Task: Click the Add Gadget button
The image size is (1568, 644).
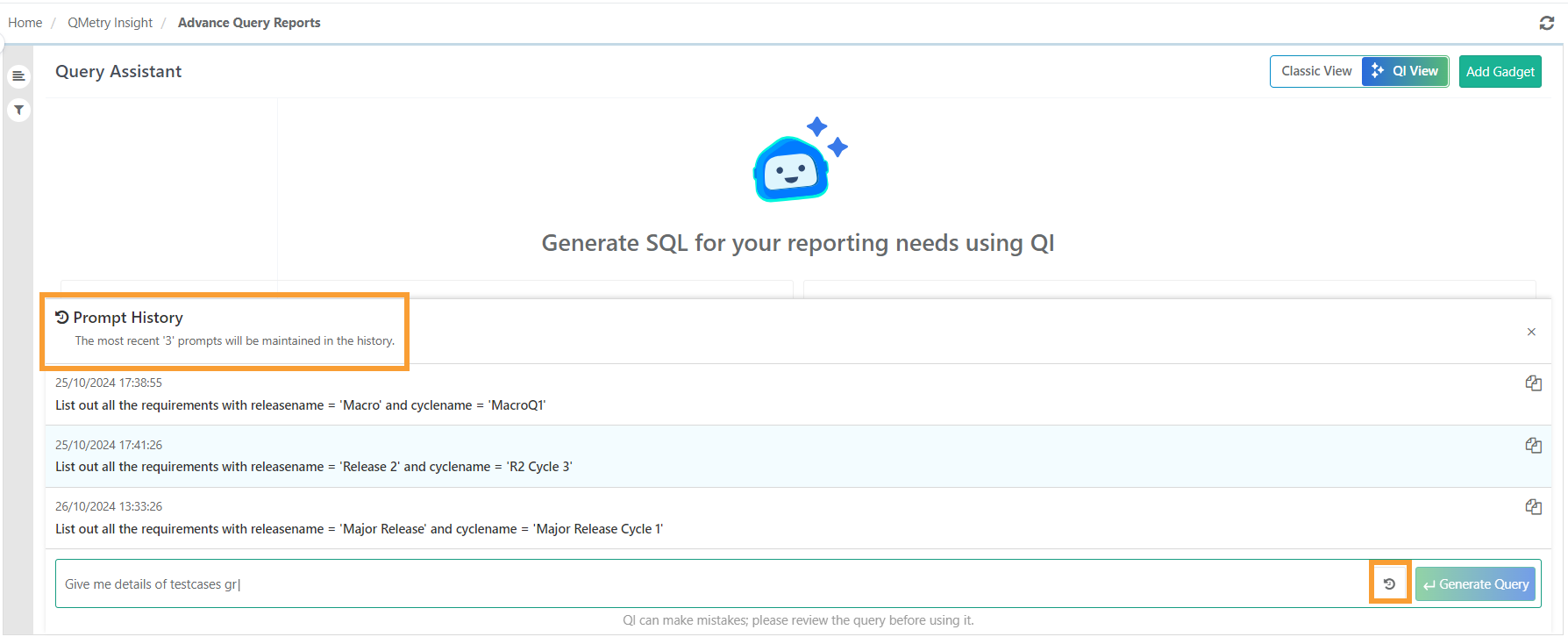Action: pos(1500,72)
